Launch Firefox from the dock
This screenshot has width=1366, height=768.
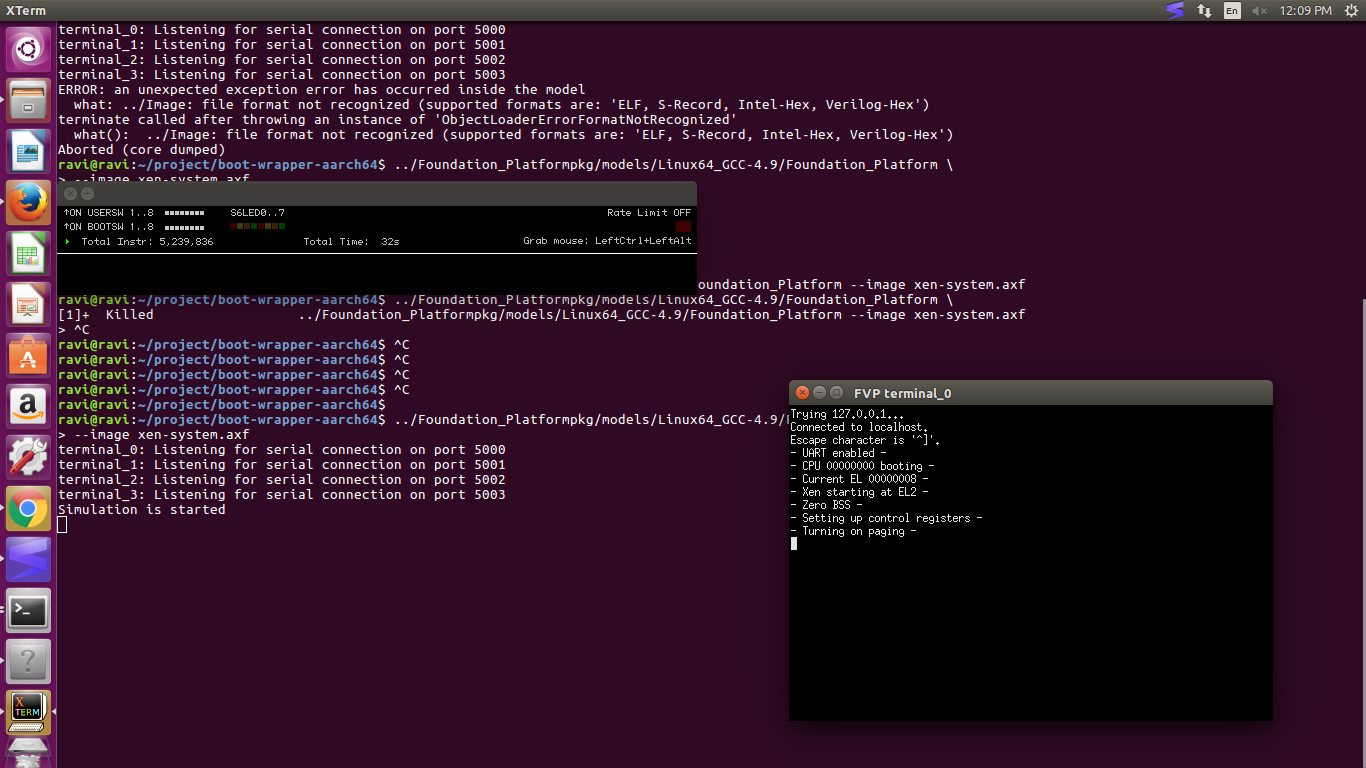click(x=28, y=202)
